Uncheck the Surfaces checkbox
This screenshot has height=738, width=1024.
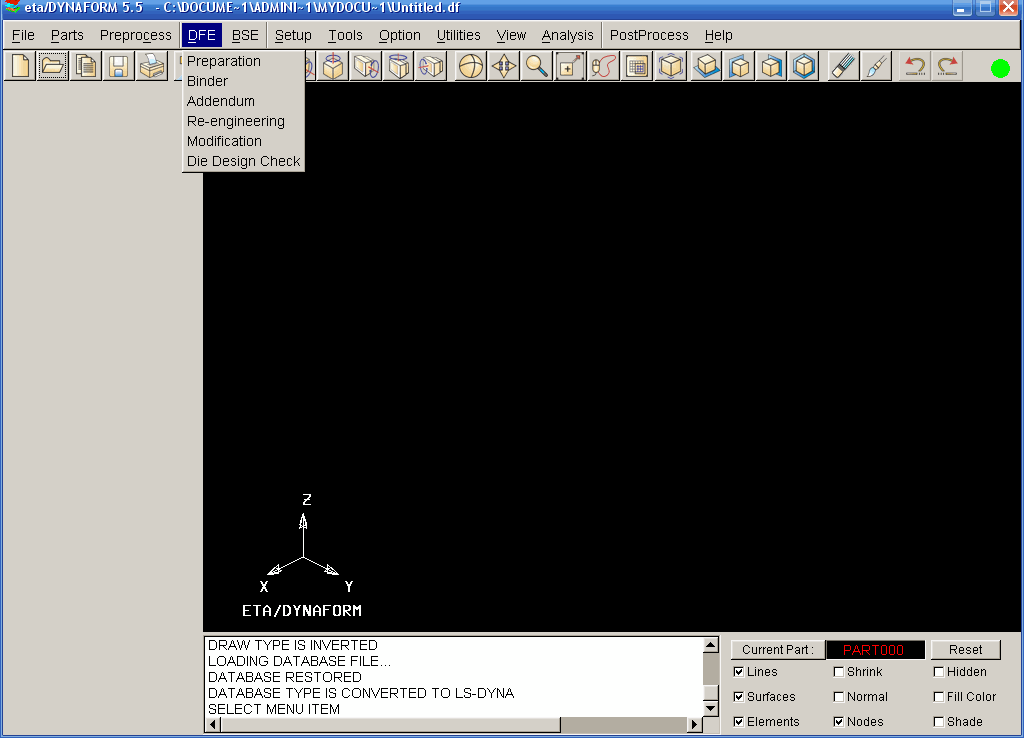click(x=739, y=697)
